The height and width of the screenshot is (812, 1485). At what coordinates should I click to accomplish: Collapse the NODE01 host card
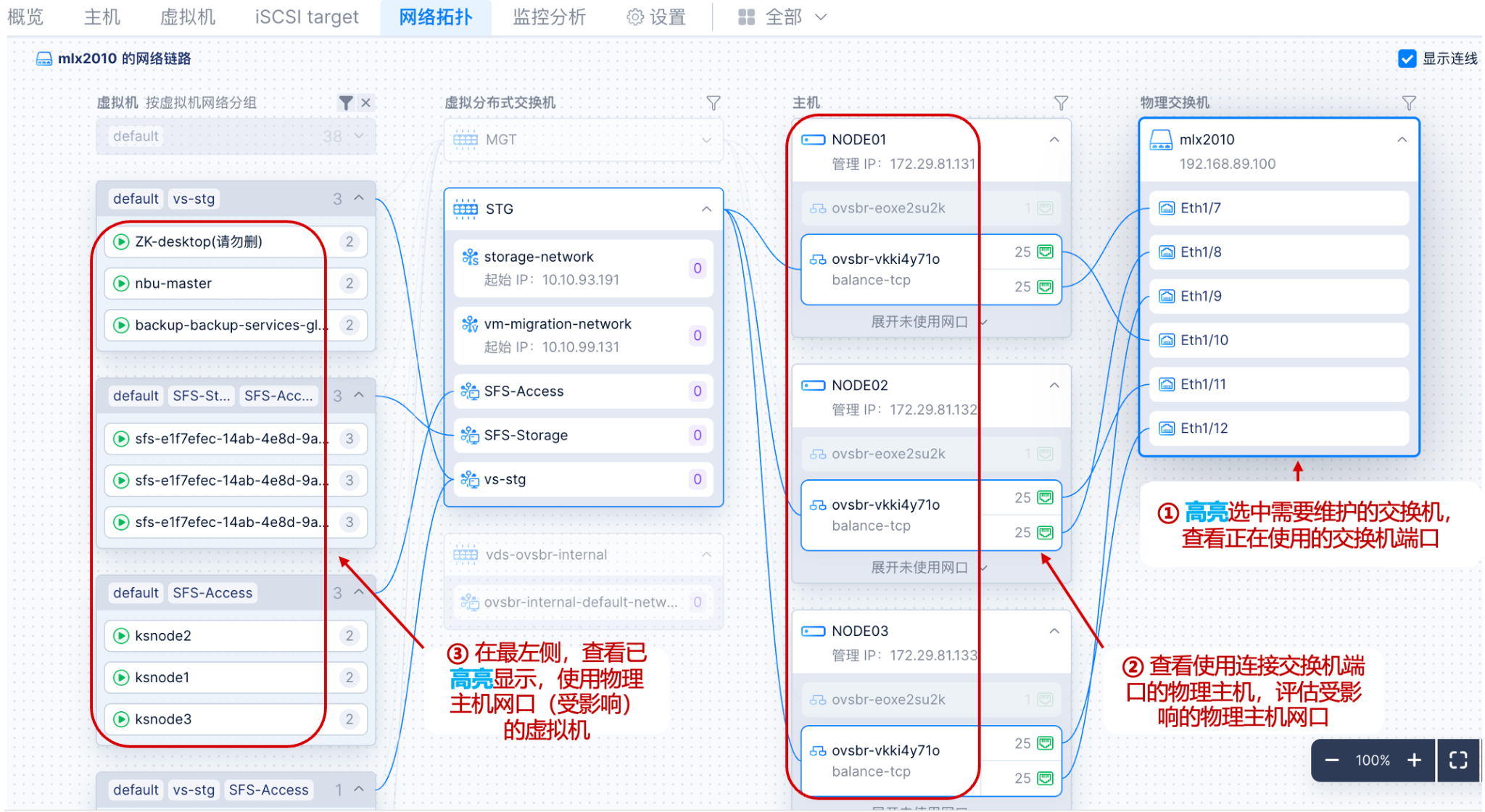point(1054,139)
